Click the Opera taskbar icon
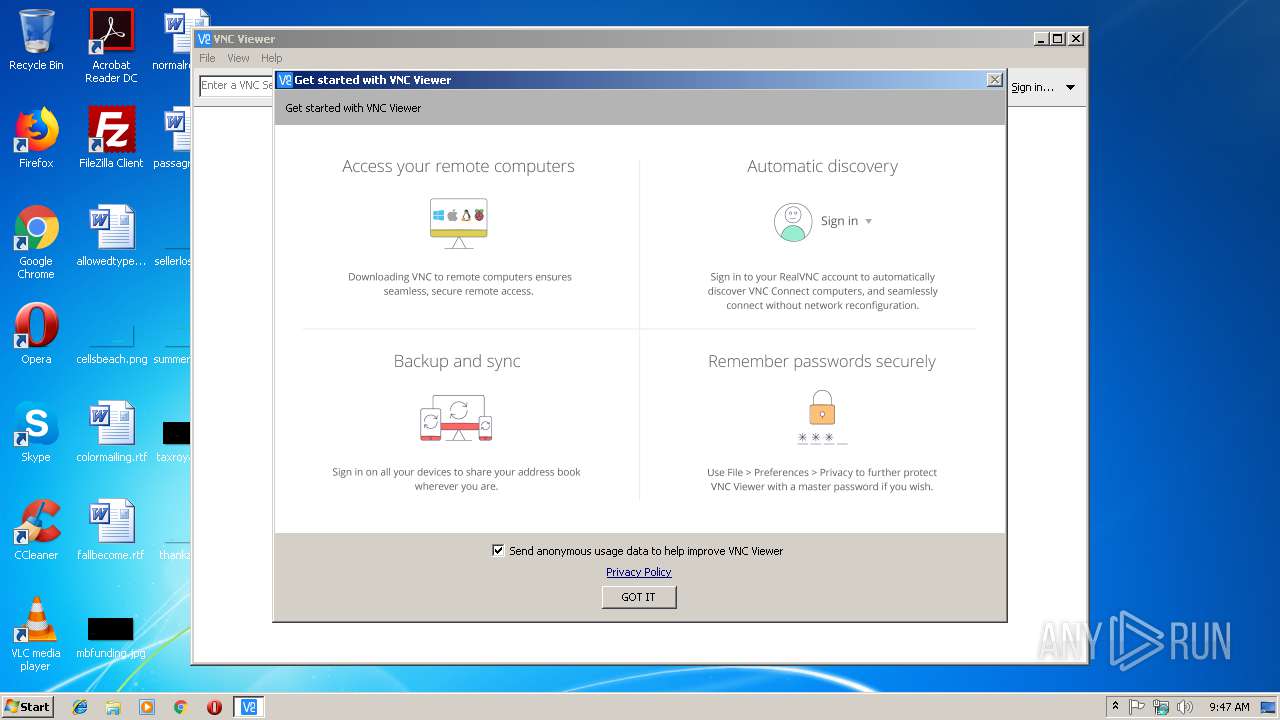1280x720 pixels. [x=214, y=707]
